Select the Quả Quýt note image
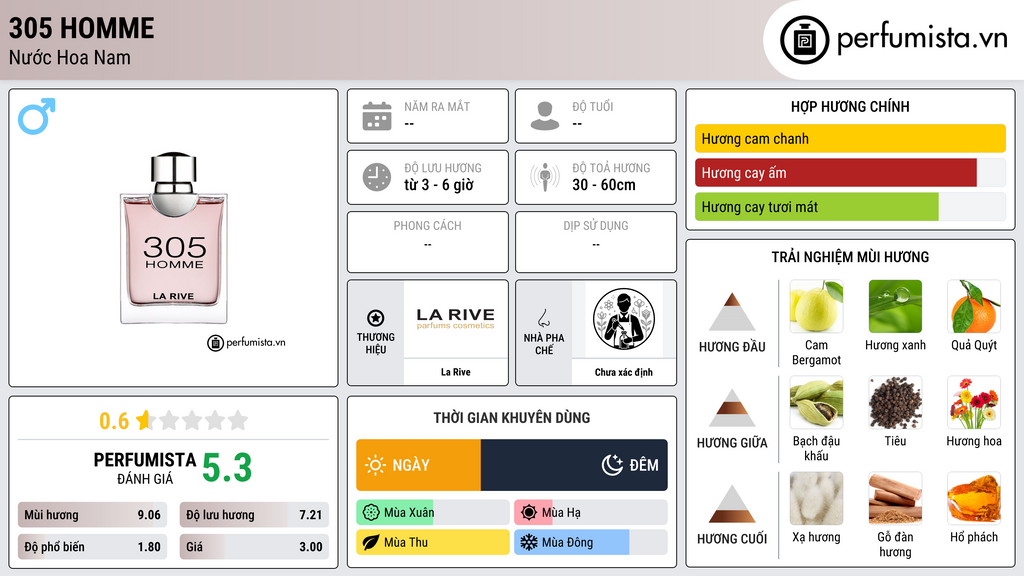The width and height of the screenshot is (1024, 576). click(974, 306)
